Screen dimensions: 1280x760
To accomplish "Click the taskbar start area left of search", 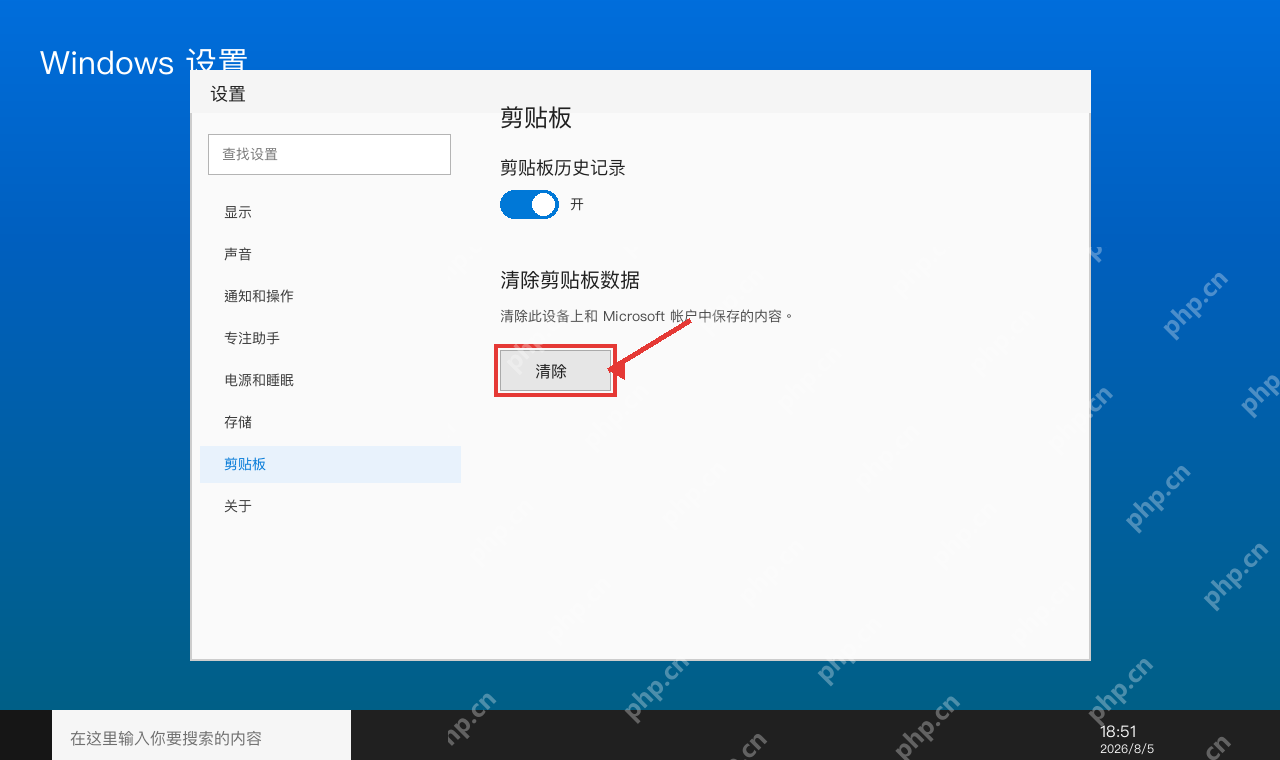I will coord(26,735).
